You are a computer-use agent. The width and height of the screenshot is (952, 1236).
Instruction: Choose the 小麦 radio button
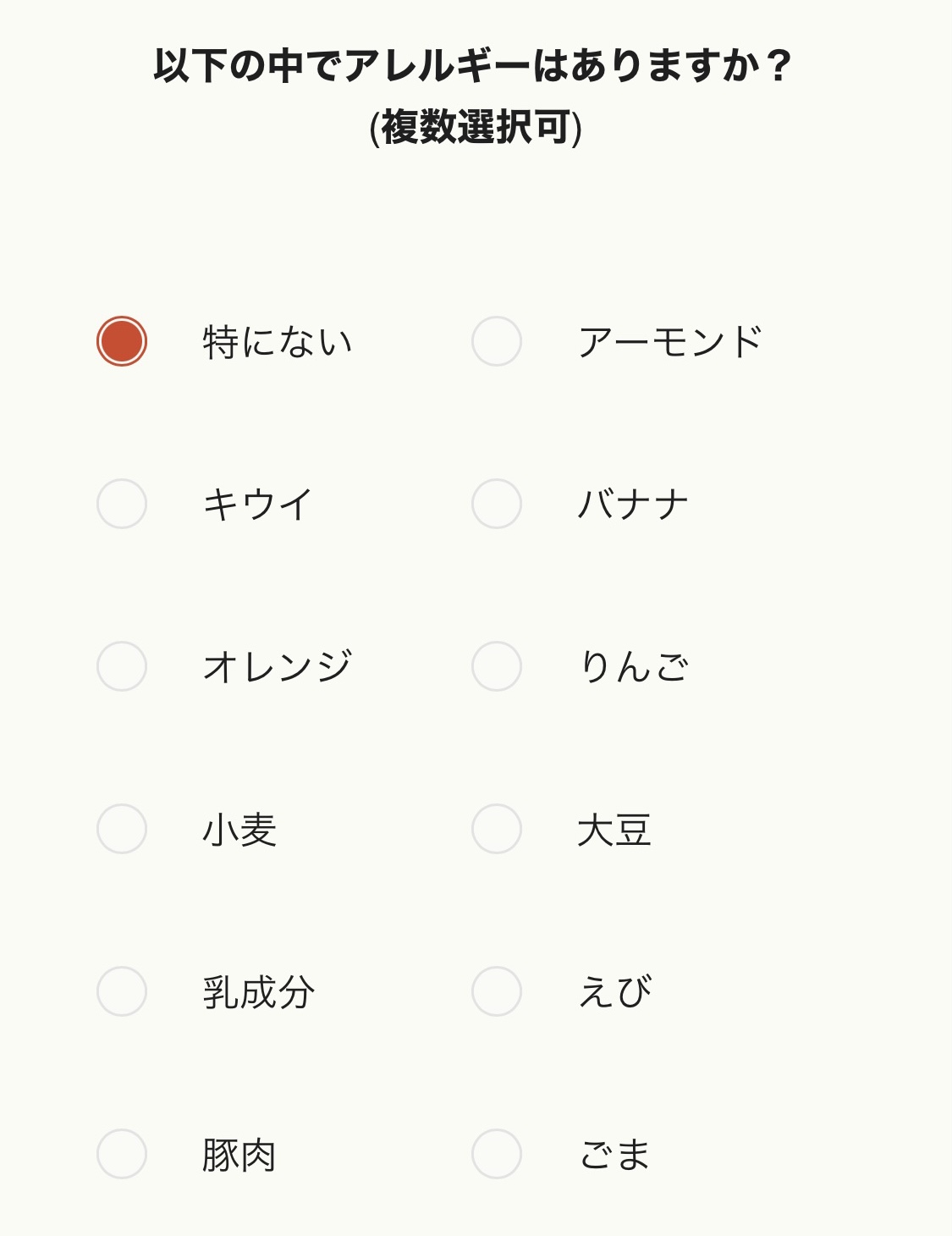[122, 829]
